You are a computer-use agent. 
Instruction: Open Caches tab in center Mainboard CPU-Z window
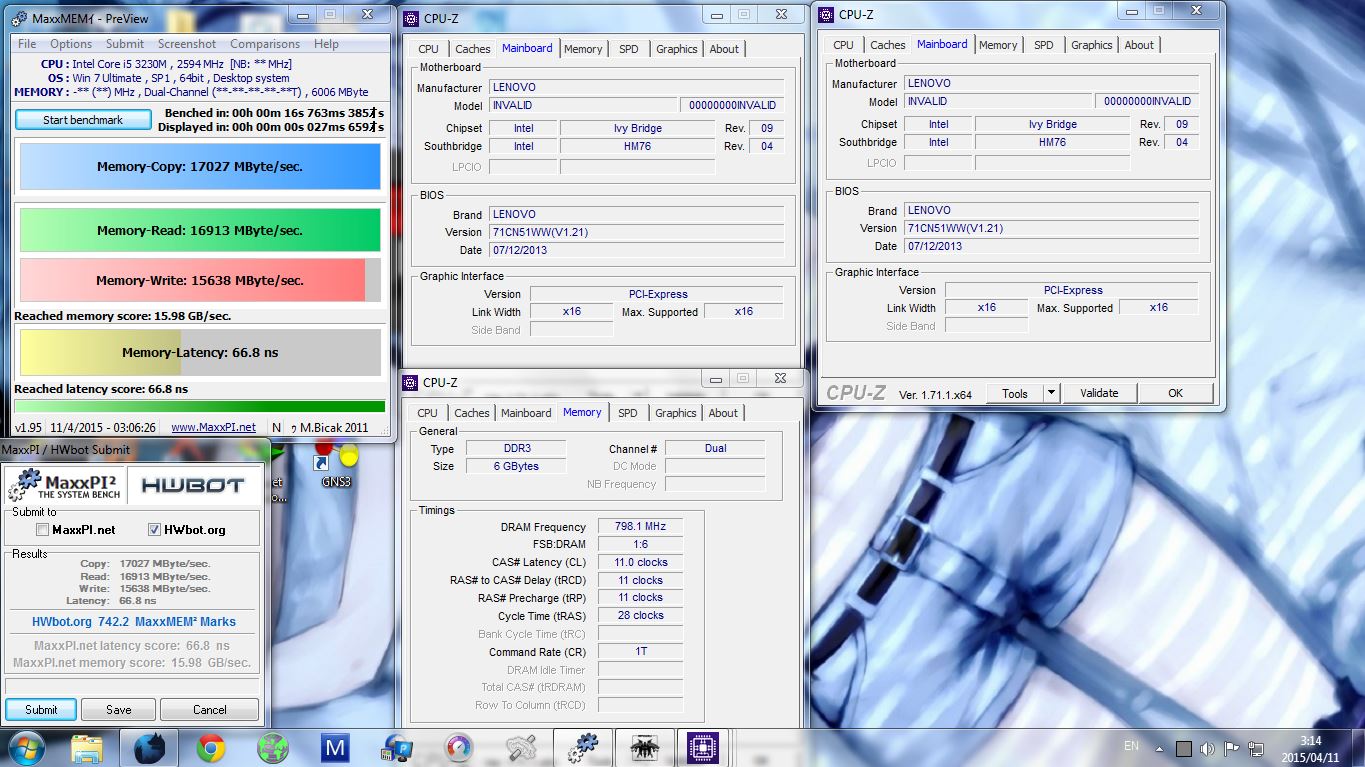coord(473,49)
